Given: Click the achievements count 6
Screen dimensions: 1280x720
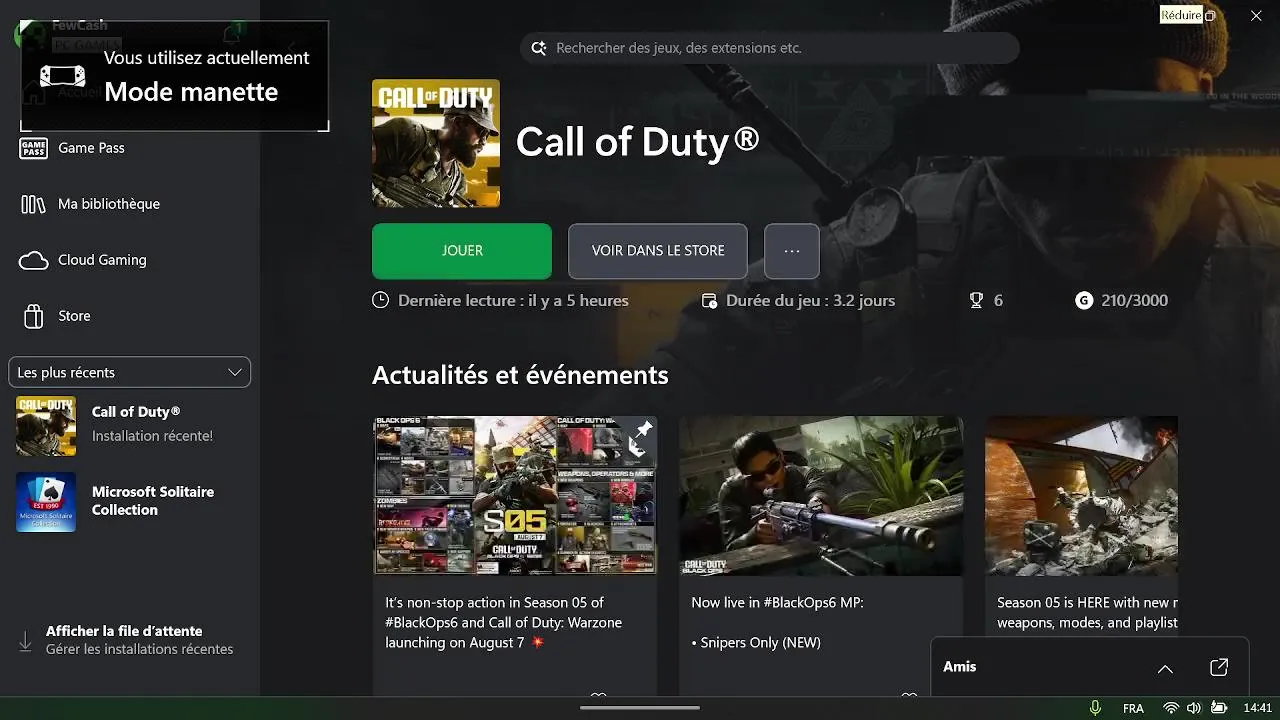Looking at the screenshot, I should [998, 300].
